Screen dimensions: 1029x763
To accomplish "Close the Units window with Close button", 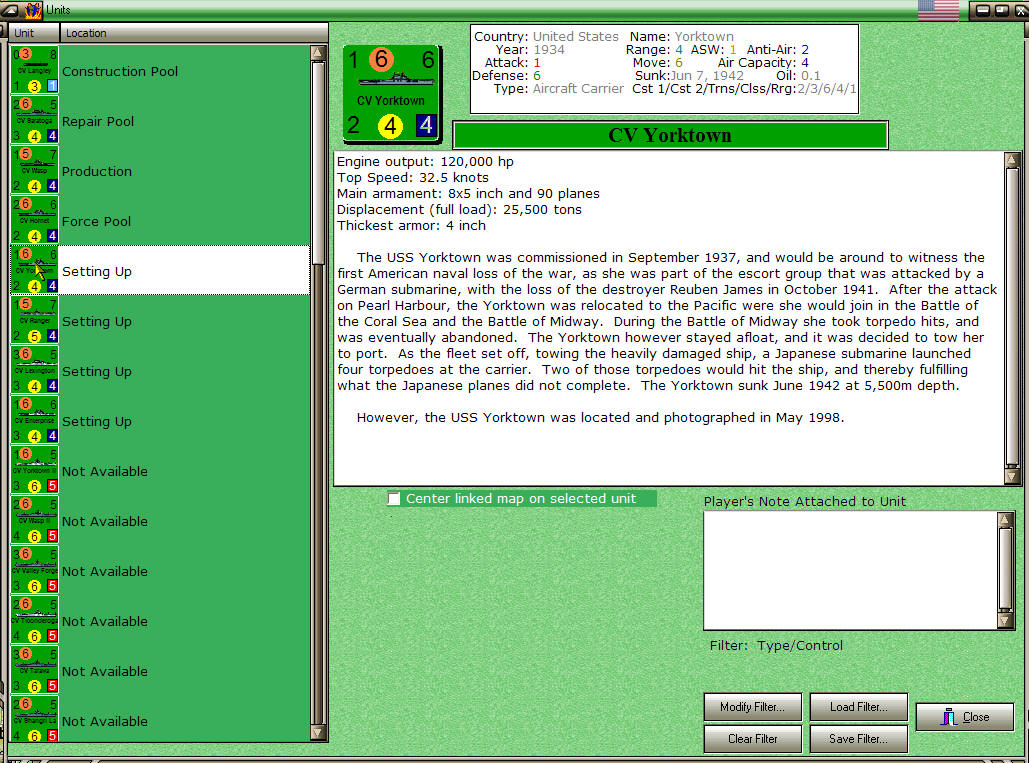I will tap(965, 717).
